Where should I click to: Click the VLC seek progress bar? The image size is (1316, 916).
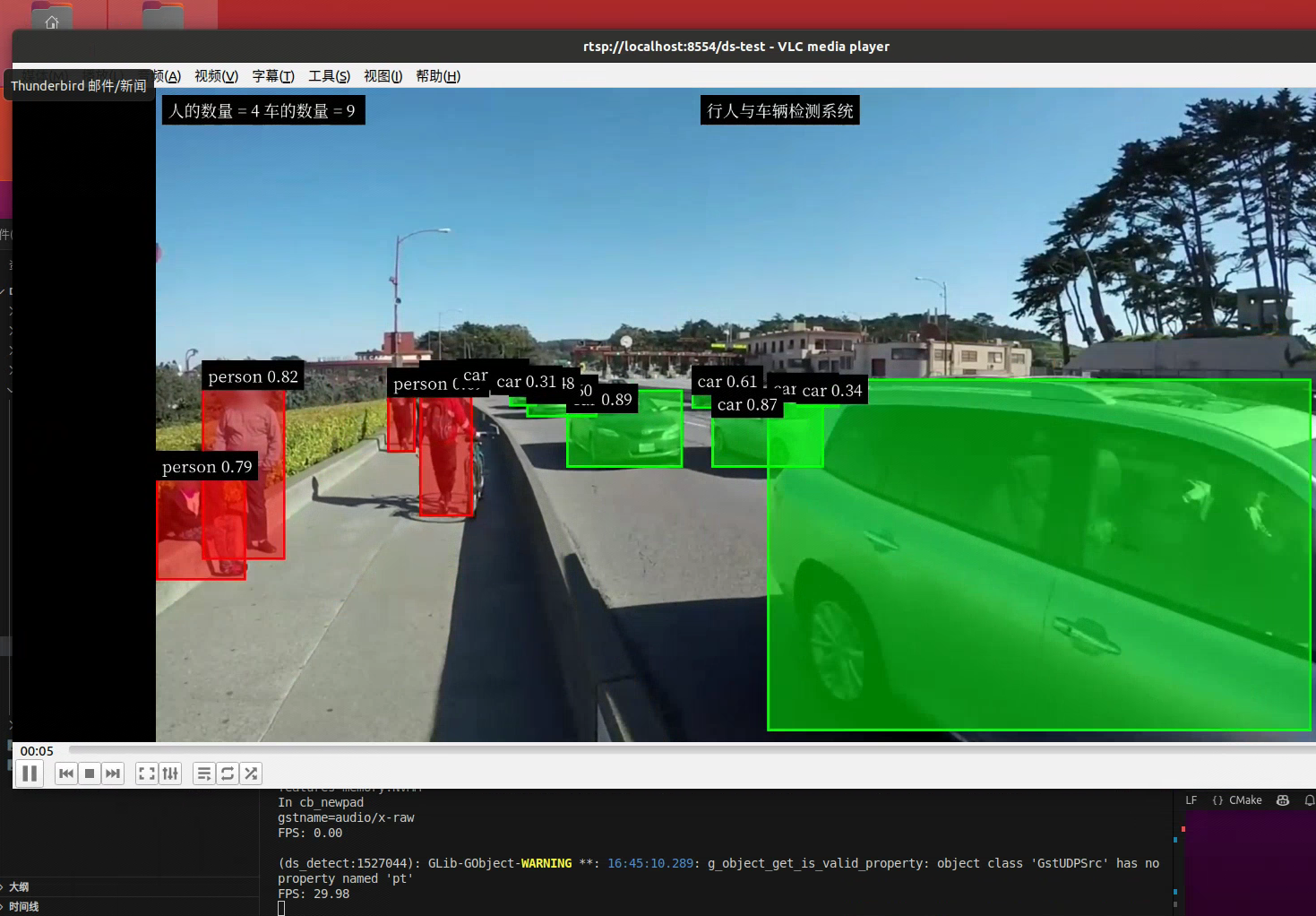[692, 750]
